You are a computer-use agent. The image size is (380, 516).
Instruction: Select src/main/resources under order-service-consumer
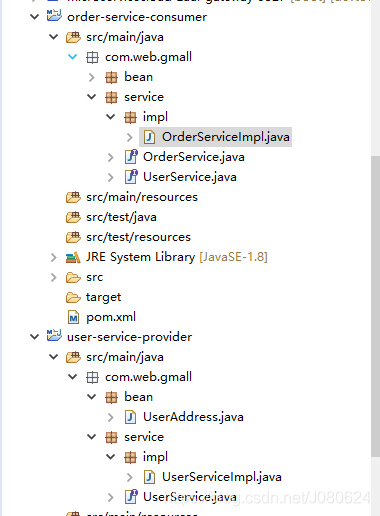pyautogui.click(x=142, y=197)
